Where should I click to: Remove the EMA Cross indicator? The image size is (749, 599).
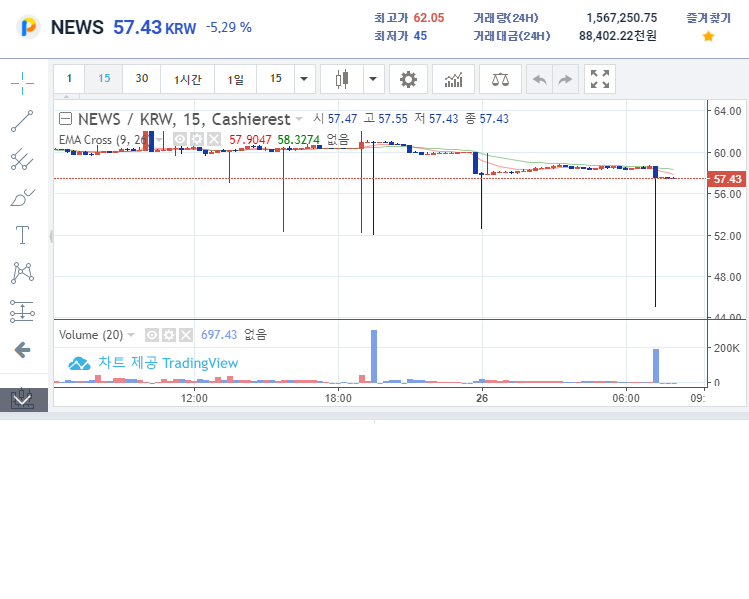tap(214, 139)
